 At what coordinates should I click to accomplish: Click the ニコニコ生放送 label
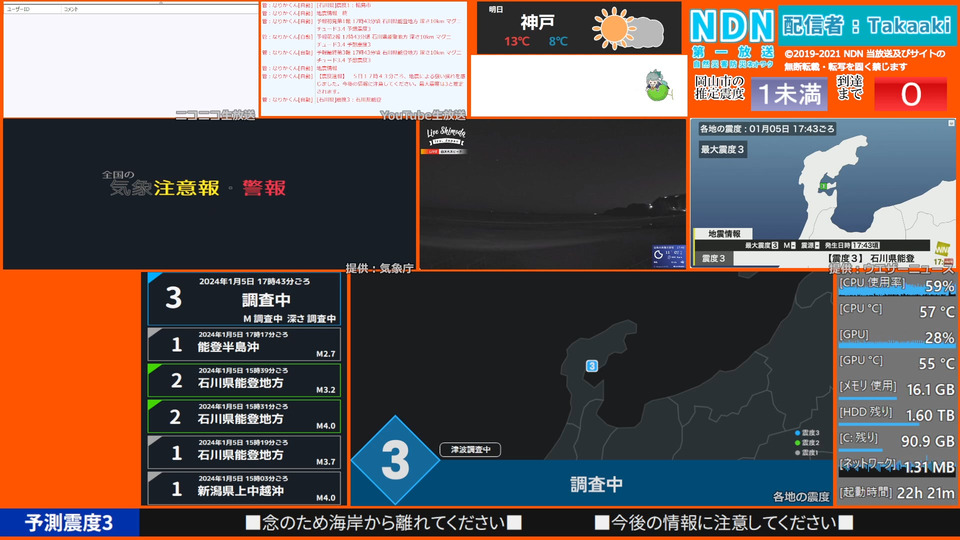[x=216, y=115]
